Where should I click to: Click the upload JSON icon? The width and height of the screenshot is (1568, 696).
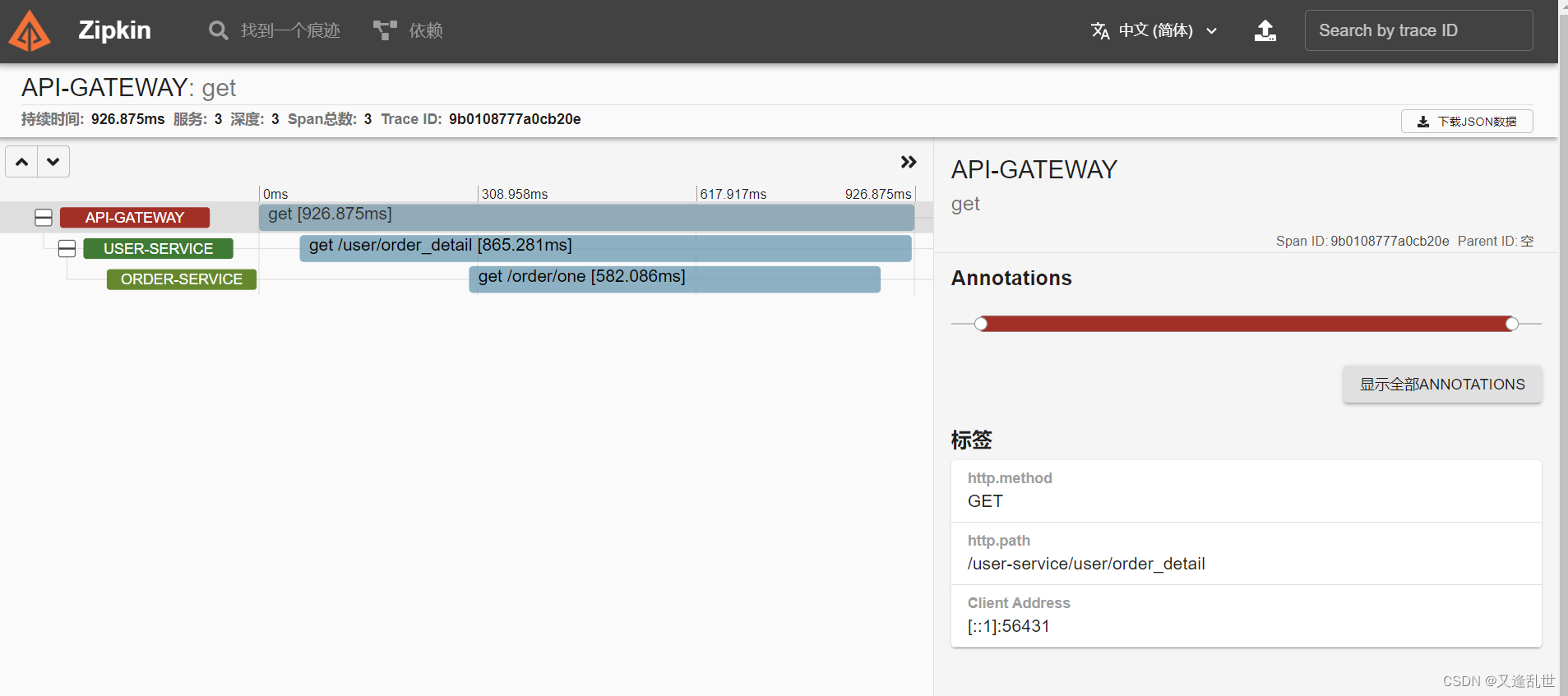click(1265, 30)
